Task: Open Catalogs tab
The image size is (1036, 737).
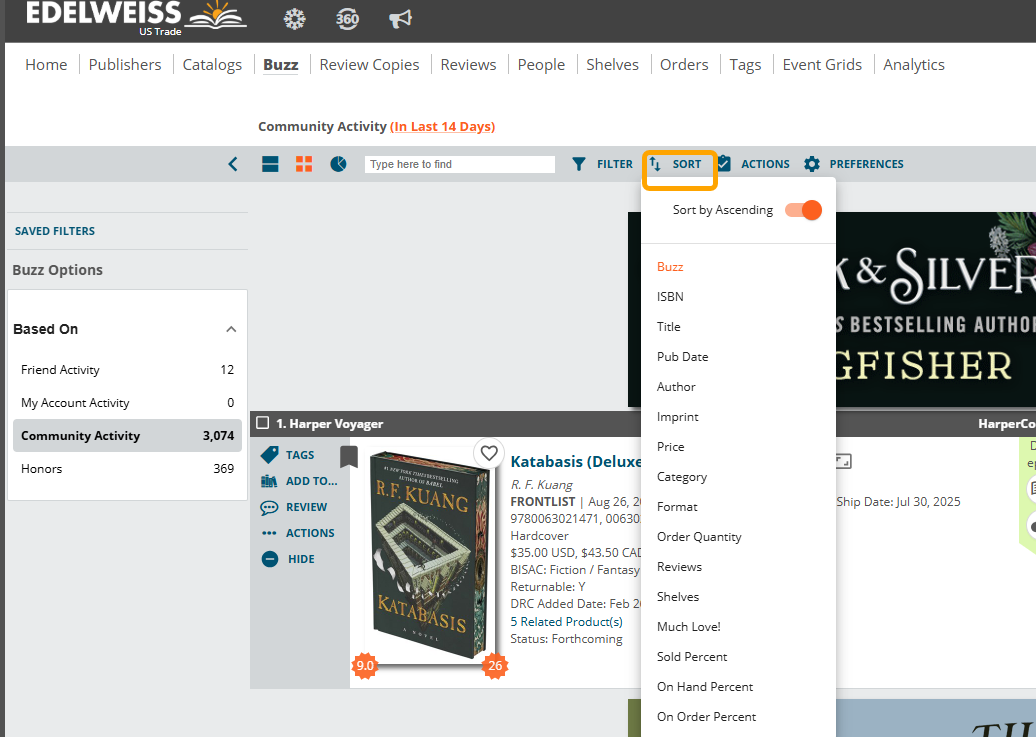Action: pyautogui.click(x=212, y=65)
